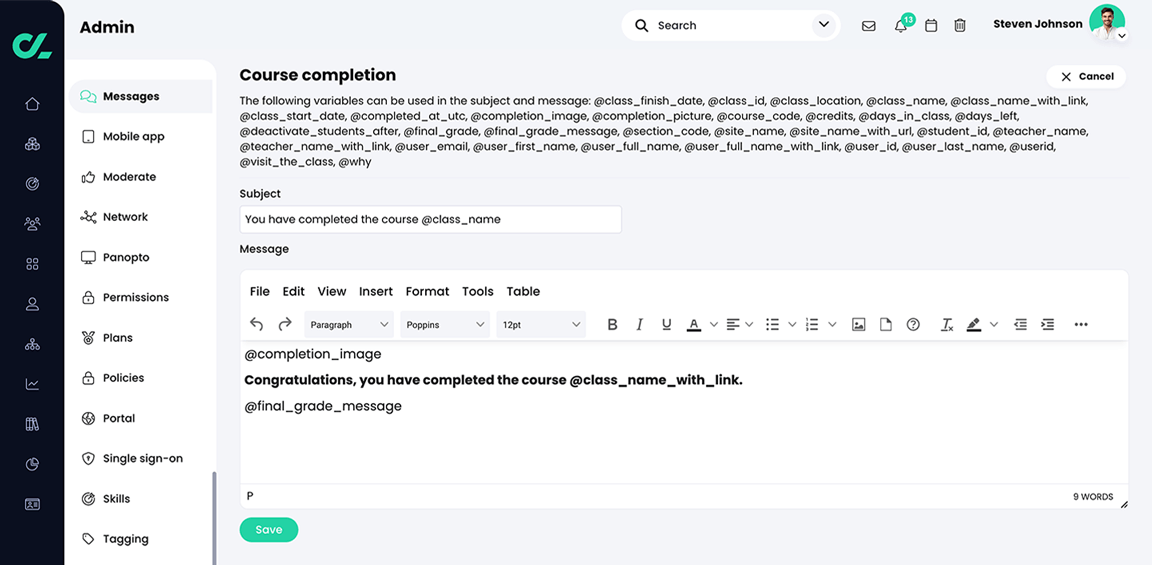Screen dimensions: 1152x565
Task: Click the target goals icon in left rail
Action: 32,184
